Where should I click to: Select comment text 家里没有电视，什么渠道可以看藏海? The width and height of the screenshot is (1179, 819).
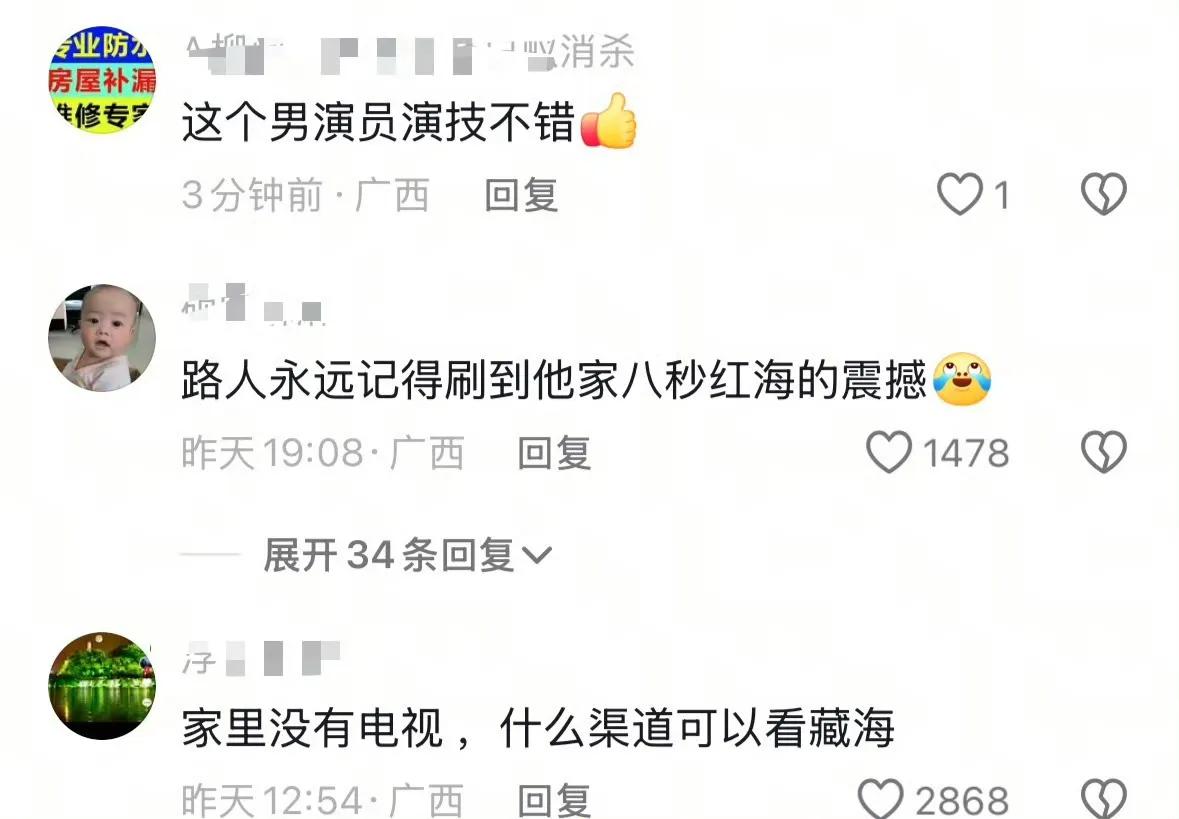click(538, 728)
